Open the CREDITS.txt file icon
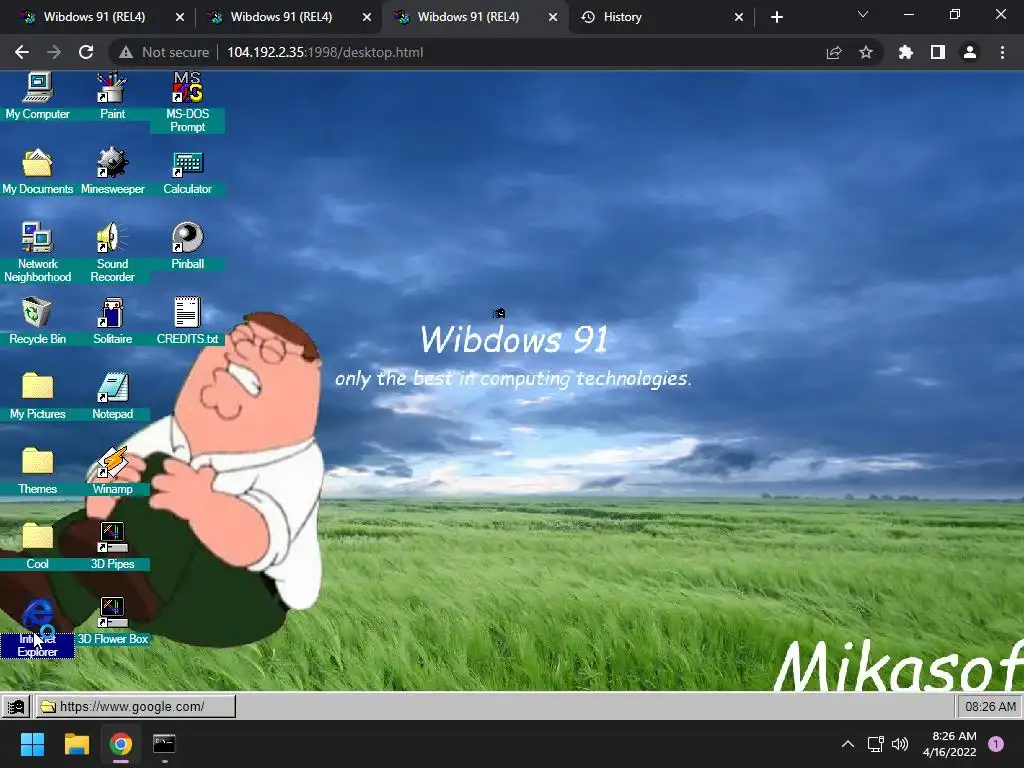 coord(187,321)
